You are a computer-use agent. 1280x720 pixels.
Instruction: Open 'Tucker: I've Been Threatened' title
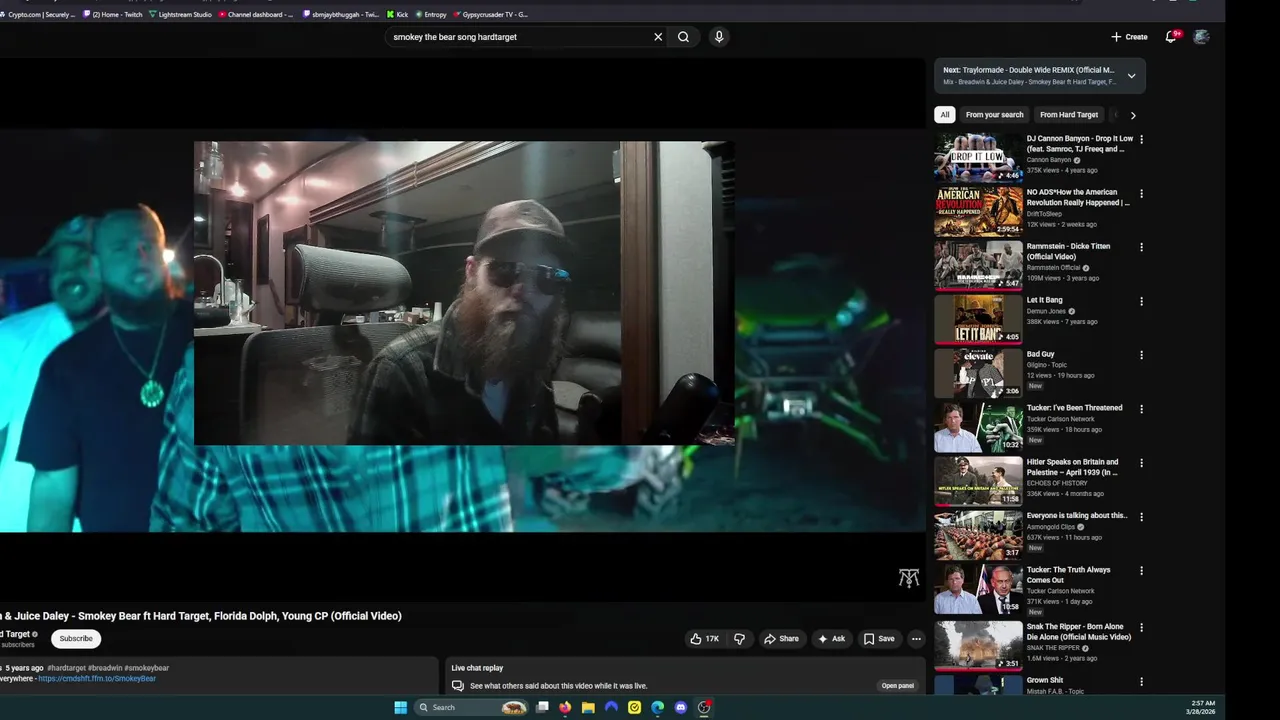point(1074,408)
